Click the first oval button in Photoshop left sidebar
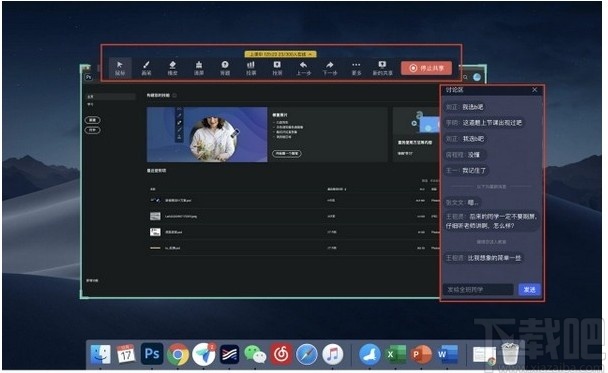608x373 pixels. [x=92, y=120]
